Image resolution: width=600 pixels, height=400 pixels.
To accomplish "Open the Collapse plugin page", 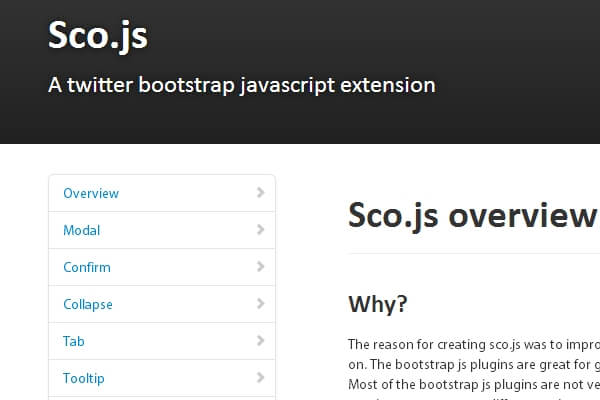I will coord(88,304).
